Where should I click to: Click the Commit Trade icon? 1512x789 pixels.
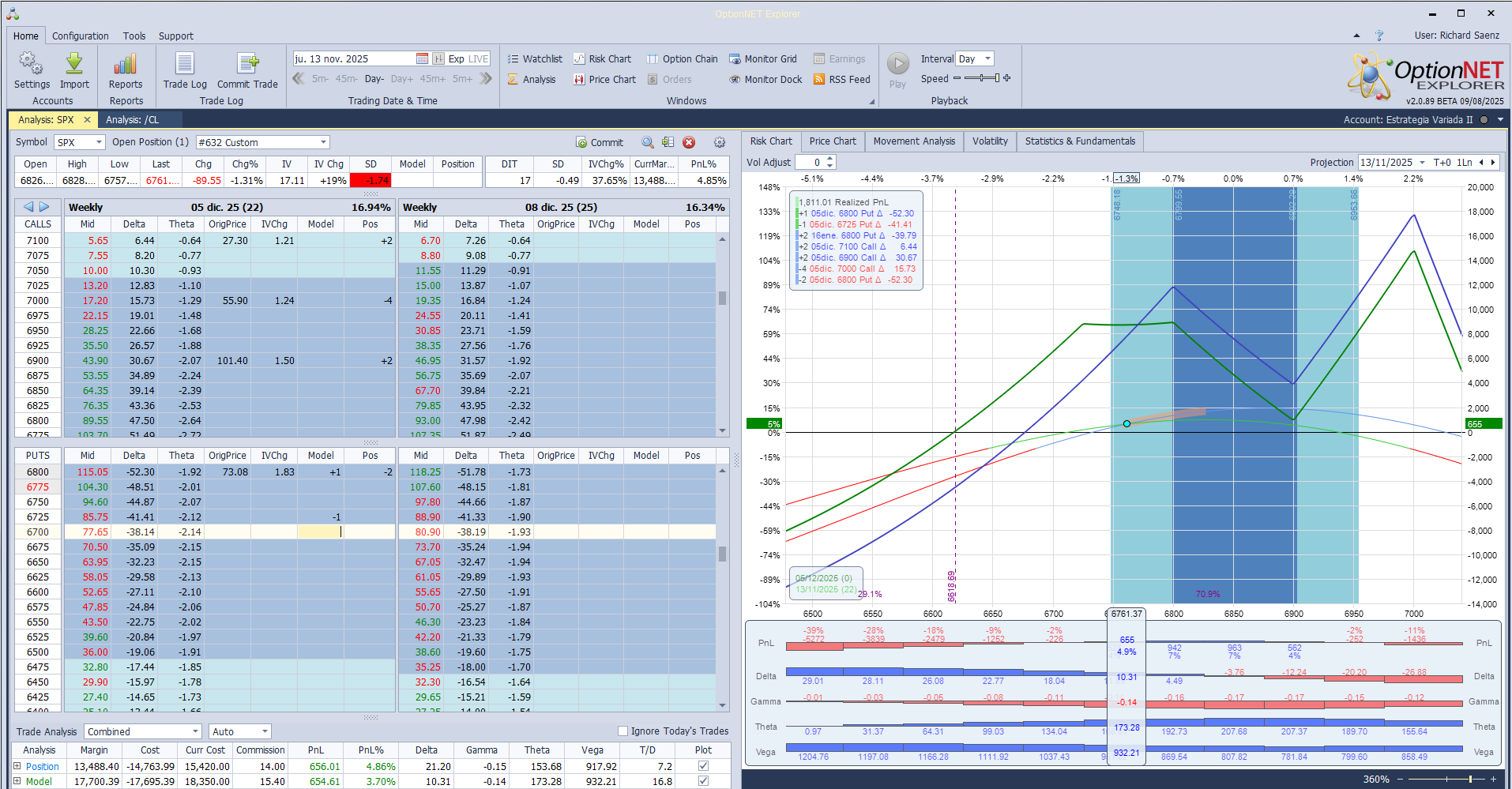pos(247,64)
